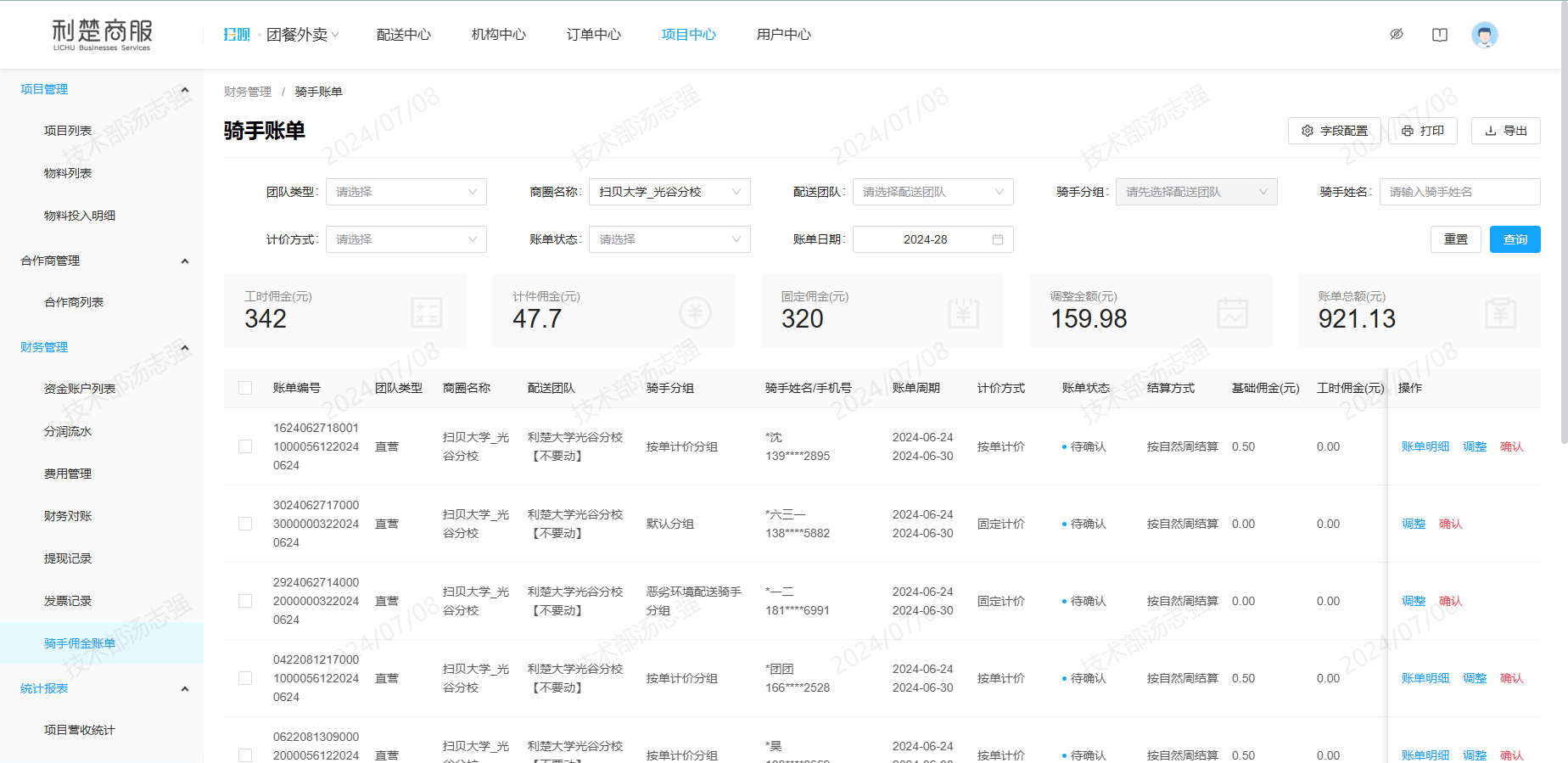1568x763 pixels.
Task: Click the 计件佣金 yen circle icon
Action: (695, 312)
